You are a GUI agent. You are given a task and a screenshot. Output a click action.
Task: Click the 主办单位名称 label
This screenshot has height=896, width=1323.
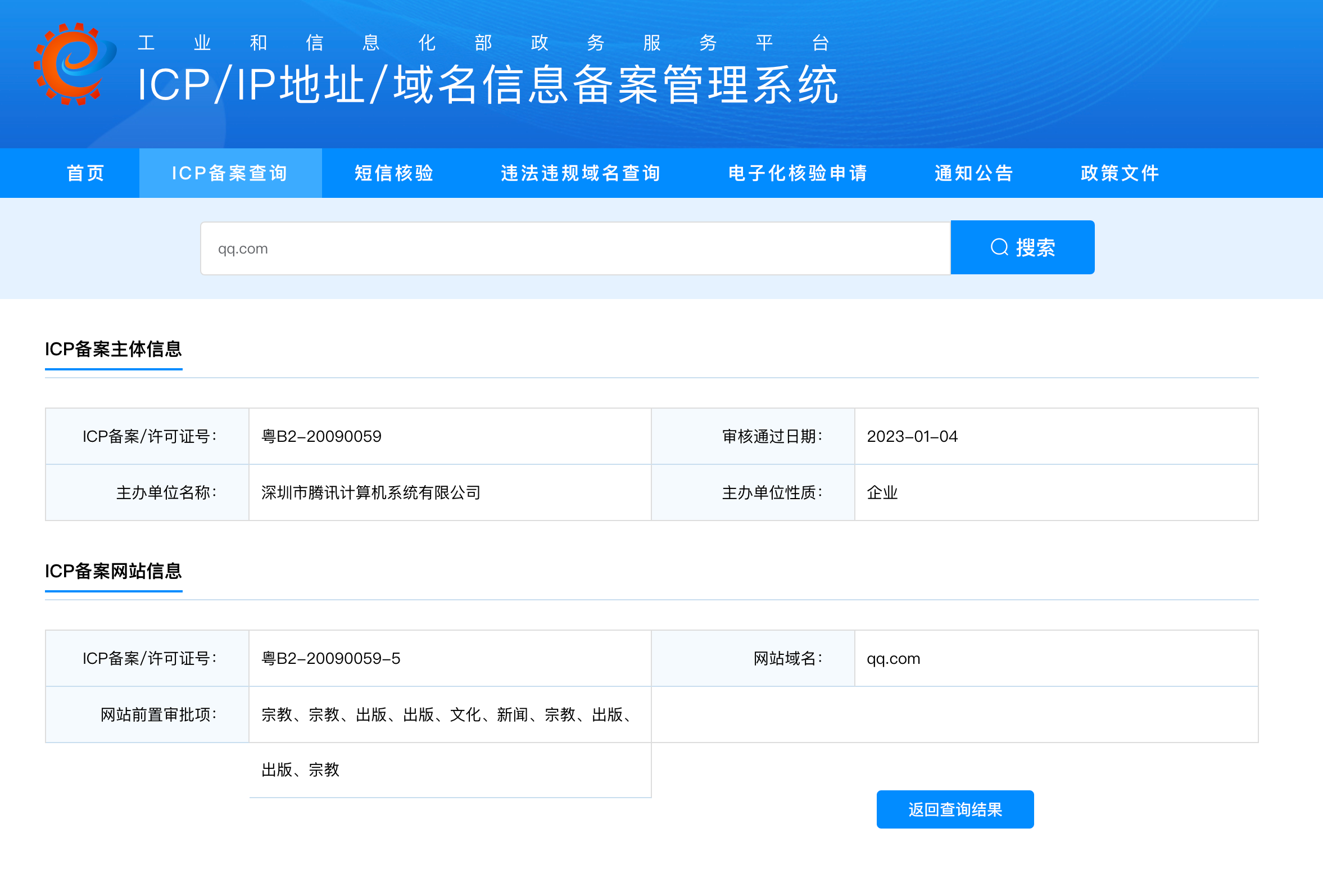tap(166, 492)
